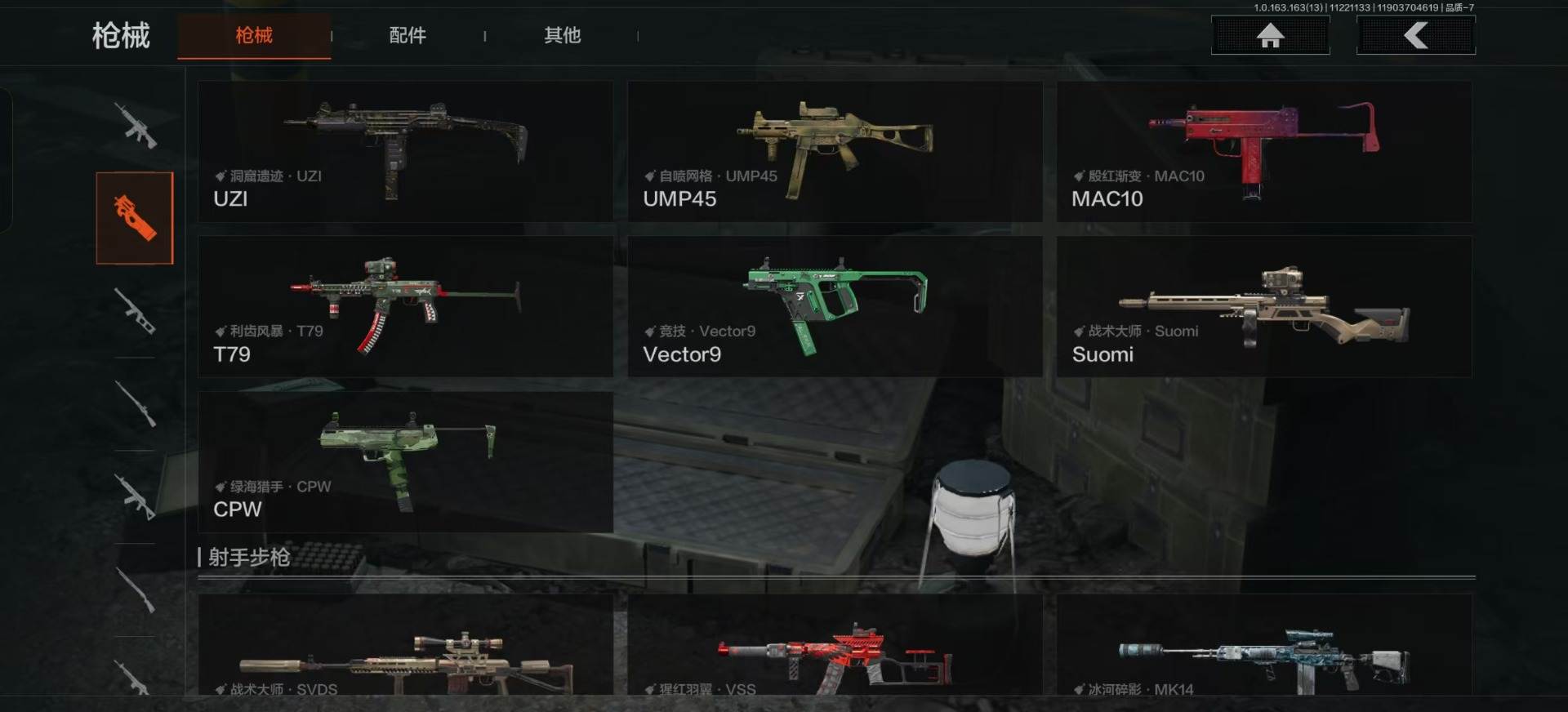Screen dimensions: 1568x712
Task: Select the highlighted submachine gun category icon
Action: (135, 218)
